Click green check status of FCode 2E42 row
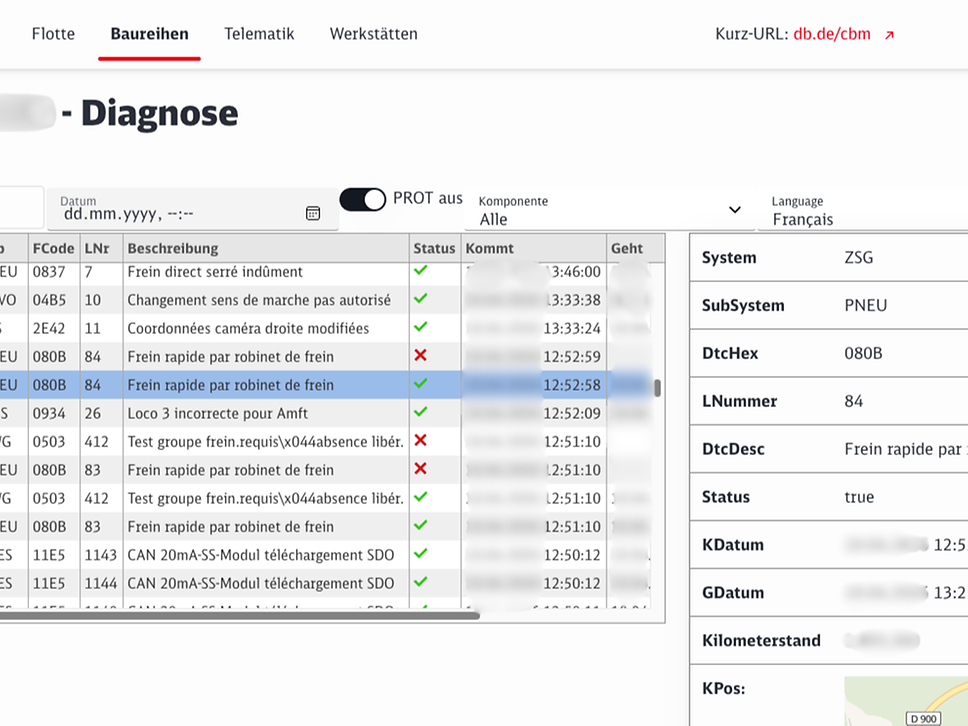The height and width of the screenshot is (726, 968). (x=420, y=327)
